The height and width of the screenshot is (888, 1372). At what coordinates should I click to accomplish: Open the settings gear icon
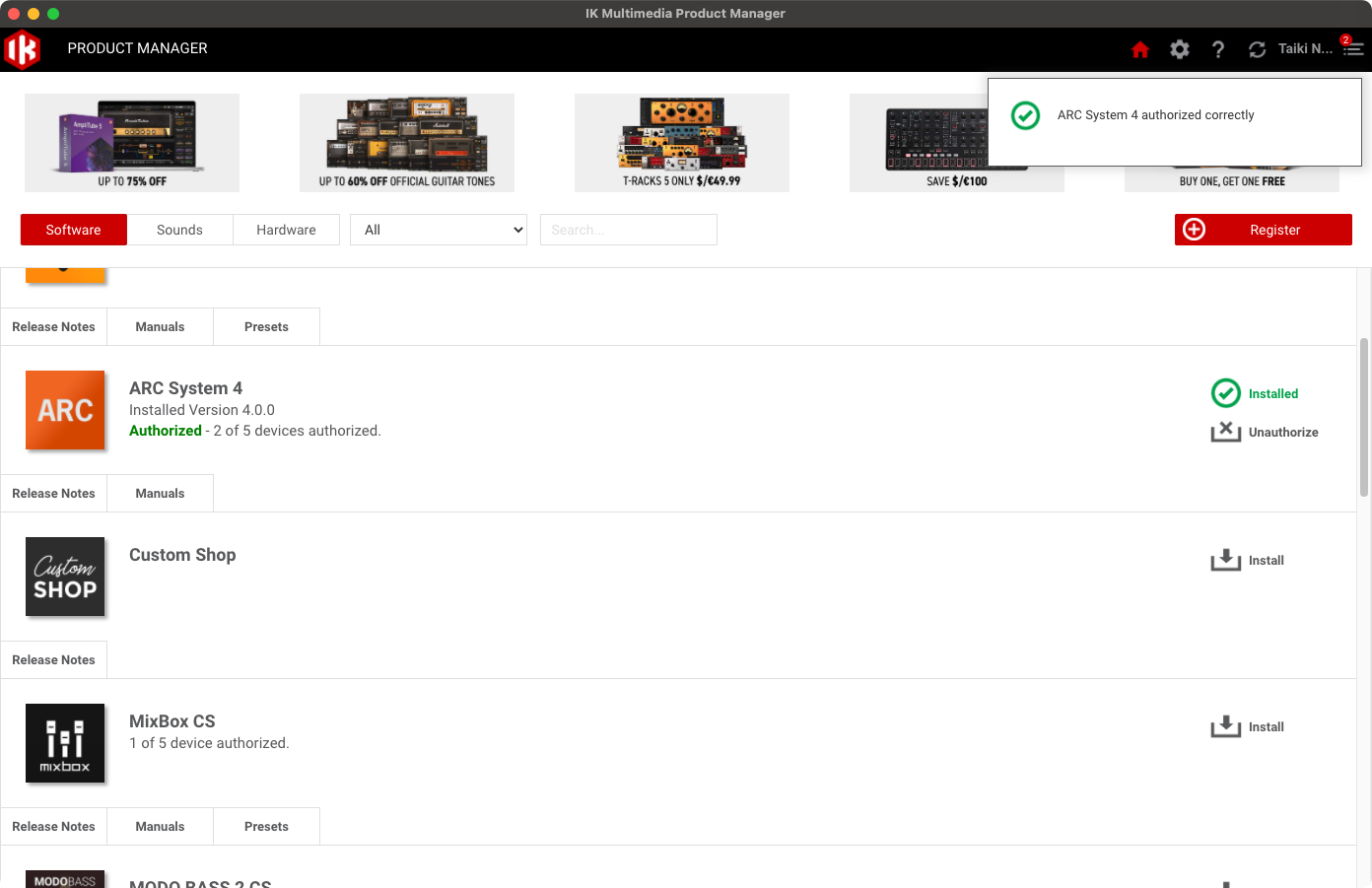1180,49
